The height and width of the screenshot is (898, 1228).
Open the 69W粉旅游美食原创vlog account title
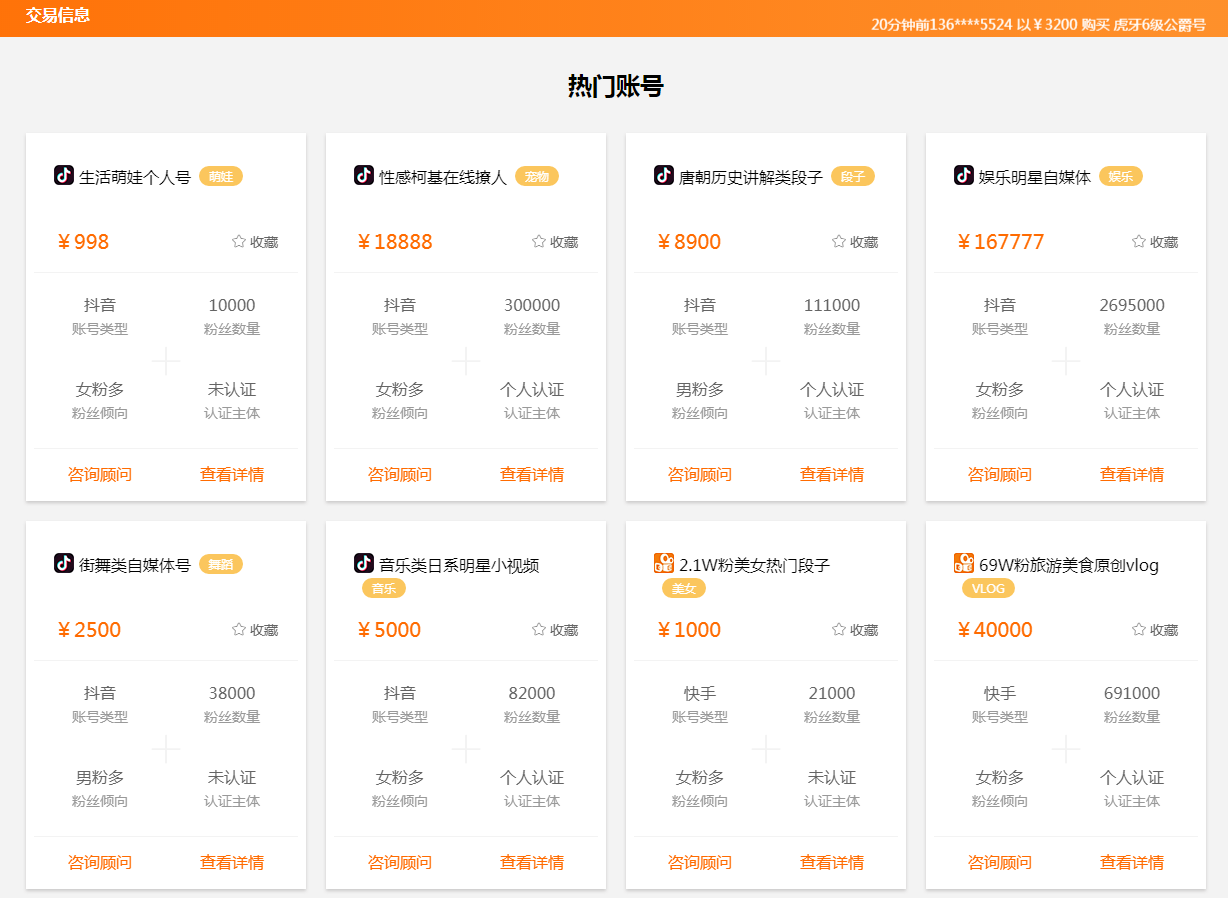pos(1069,565)
